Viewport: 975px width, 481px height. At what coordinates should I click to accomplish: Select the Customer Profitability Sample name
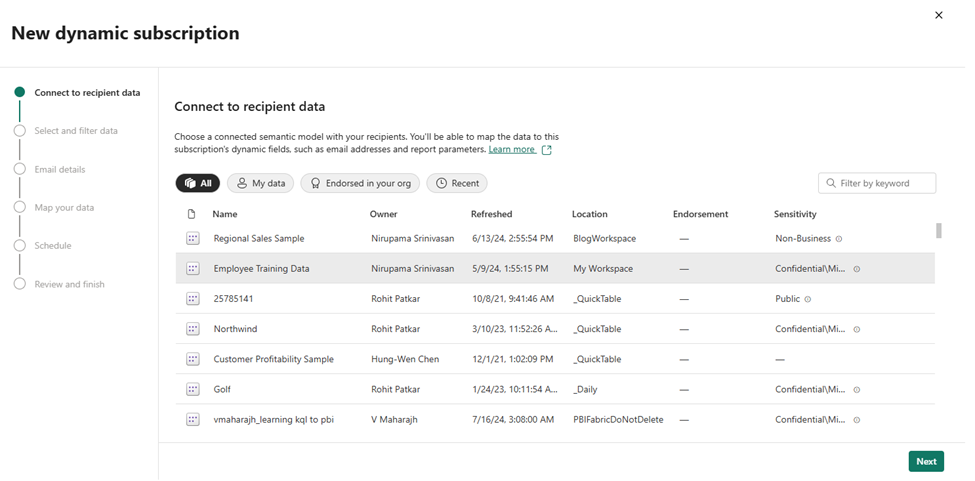pyautogui.click(x=274, y=359)
